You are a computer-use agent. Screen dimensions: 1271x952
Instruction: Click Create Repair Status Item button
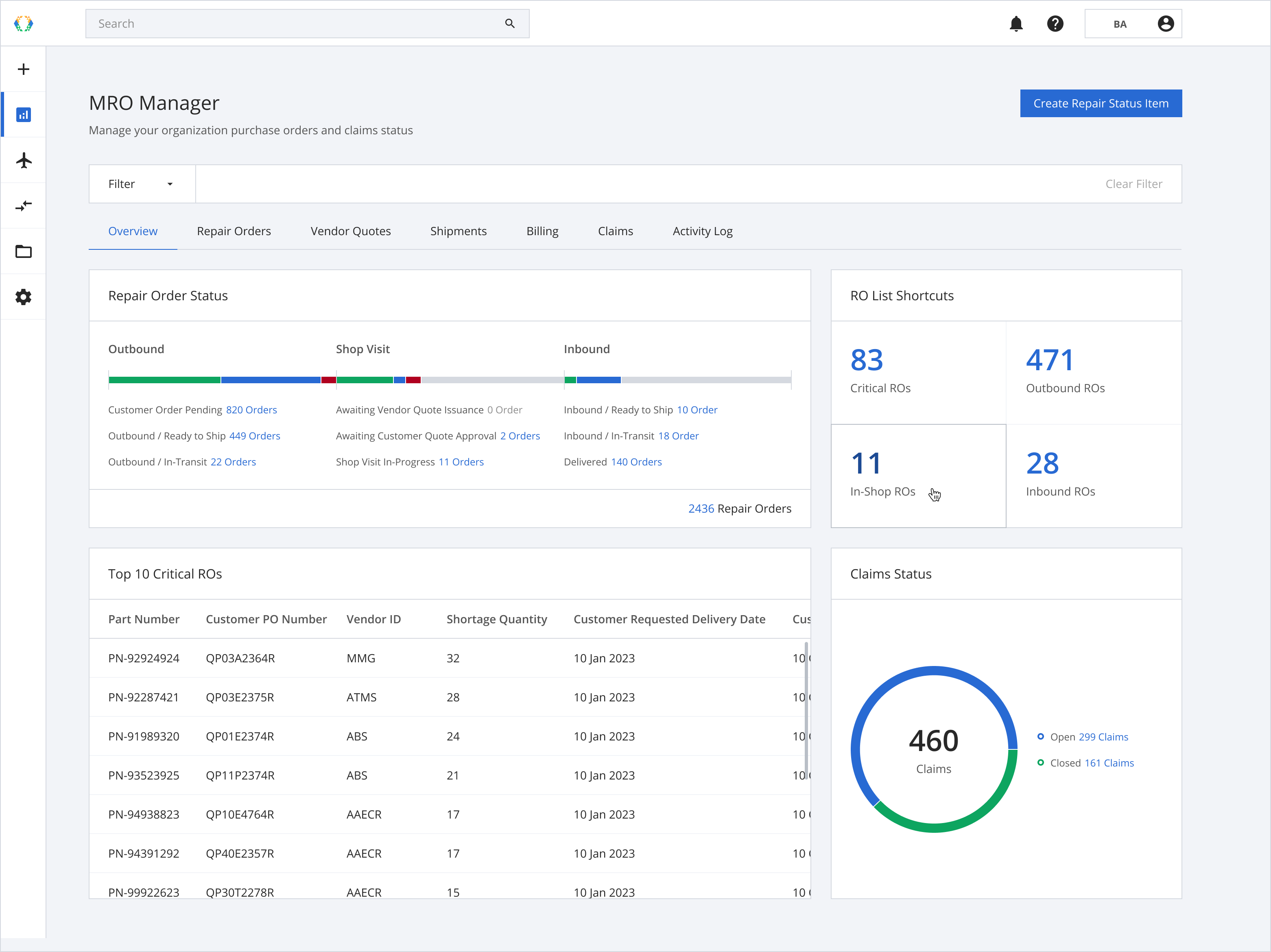[x=1101, y=103]
